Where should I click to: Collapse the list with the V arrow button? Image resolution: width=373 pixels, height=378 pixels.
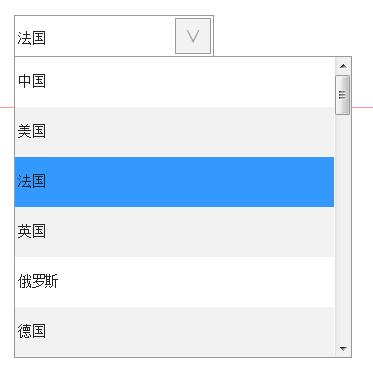pos(193,36)
